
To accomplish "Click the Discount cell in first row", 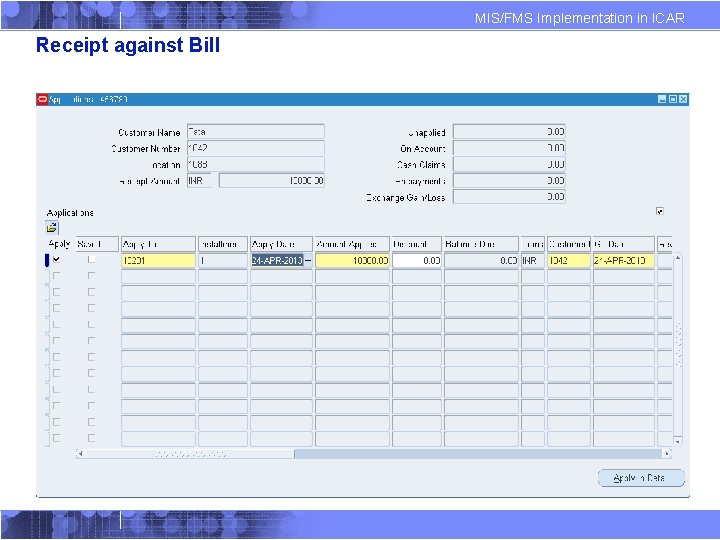I will point(416,261).
